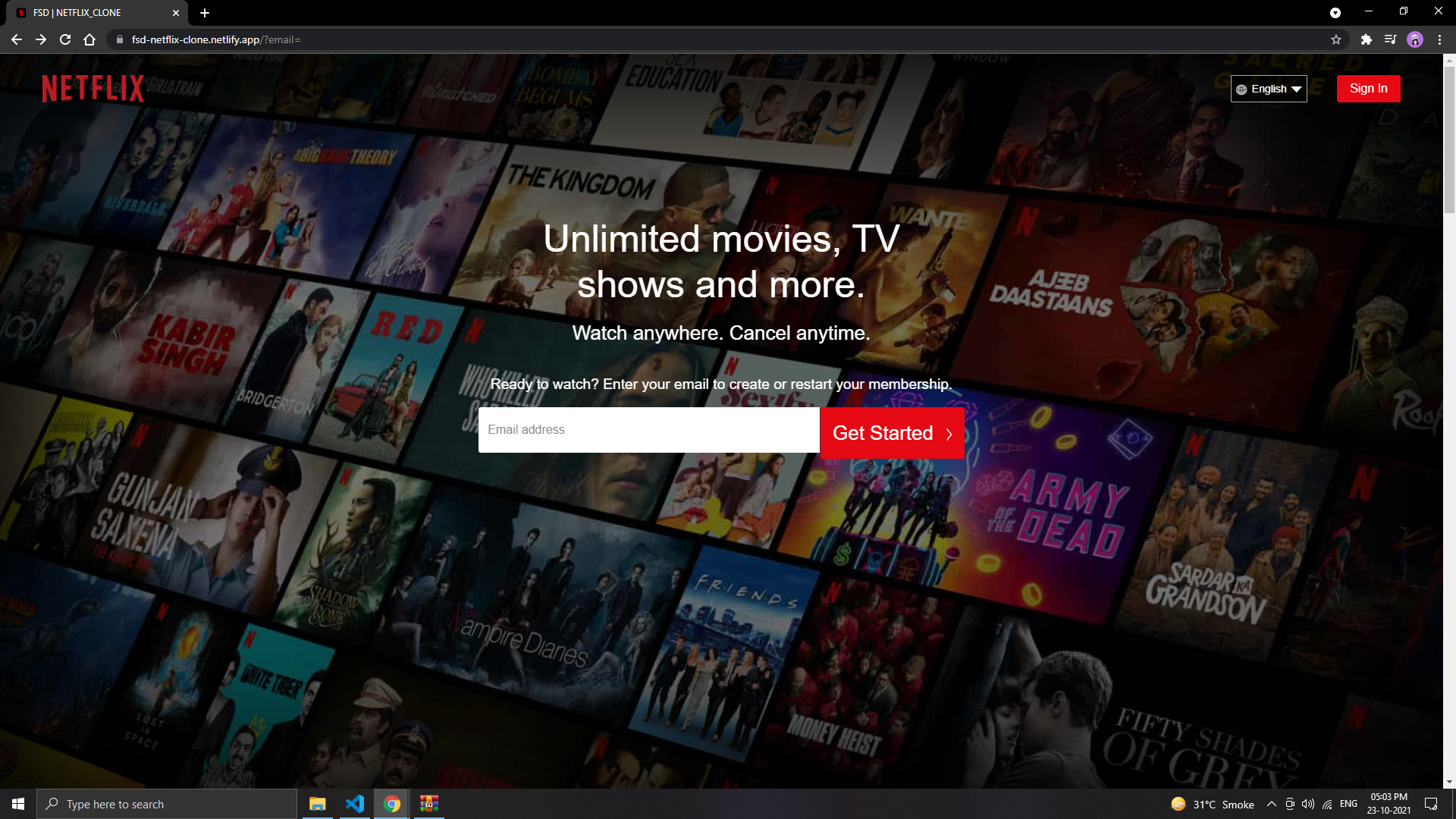The height and width of the screenshot is (819, 1456).
Task: Click the scrollbar down arrow
Action: [1449, 782]
